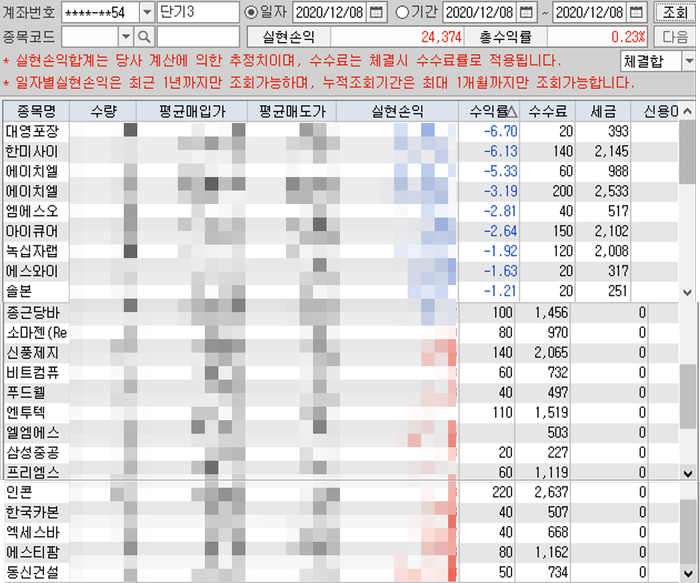Click the first table's scroll down arrow
The width and height of the screenshot is (700, 583).
tap(688, 293)
